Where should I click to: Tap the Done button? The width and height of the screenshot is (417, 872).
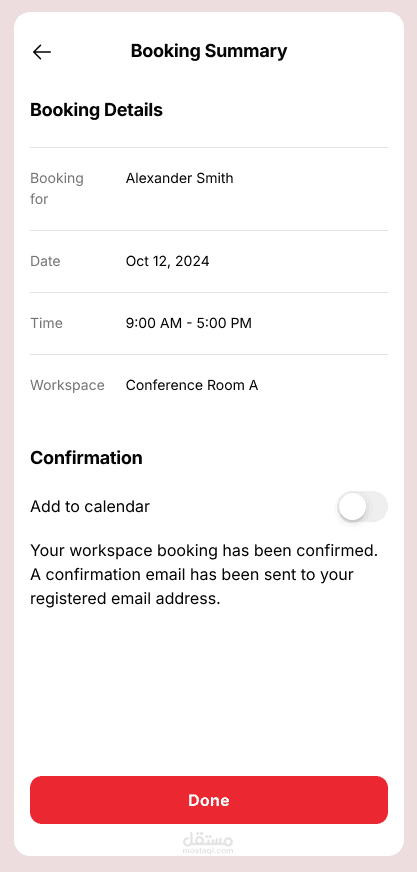coord(208,800)
